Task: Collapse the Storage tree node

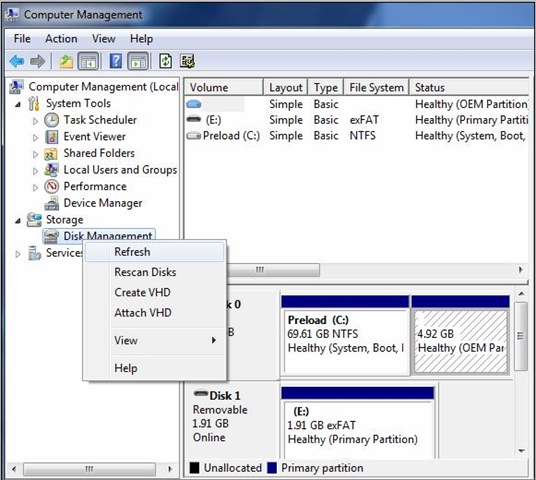Action: [x=18, y=221]
